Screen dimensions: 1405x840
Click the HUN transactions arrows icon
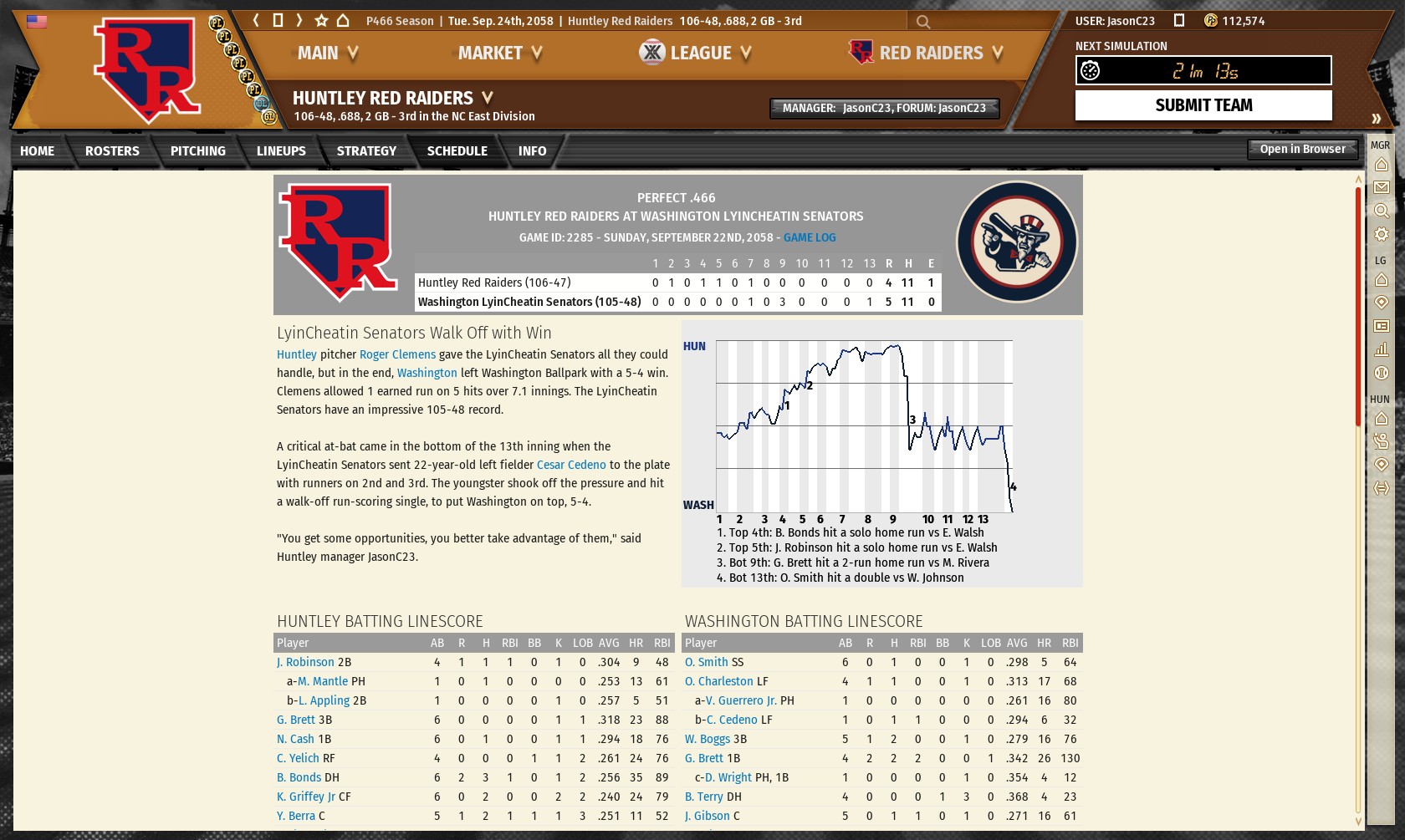[1382, 488]
